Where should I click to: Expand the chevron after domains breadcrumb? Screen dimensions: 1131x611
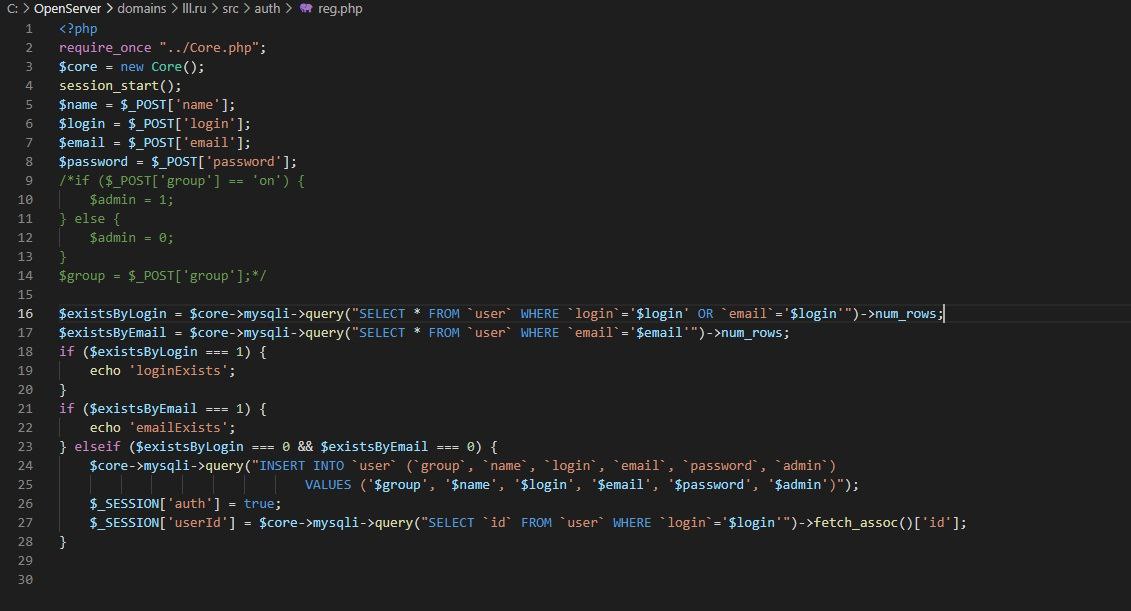(174, 9)
